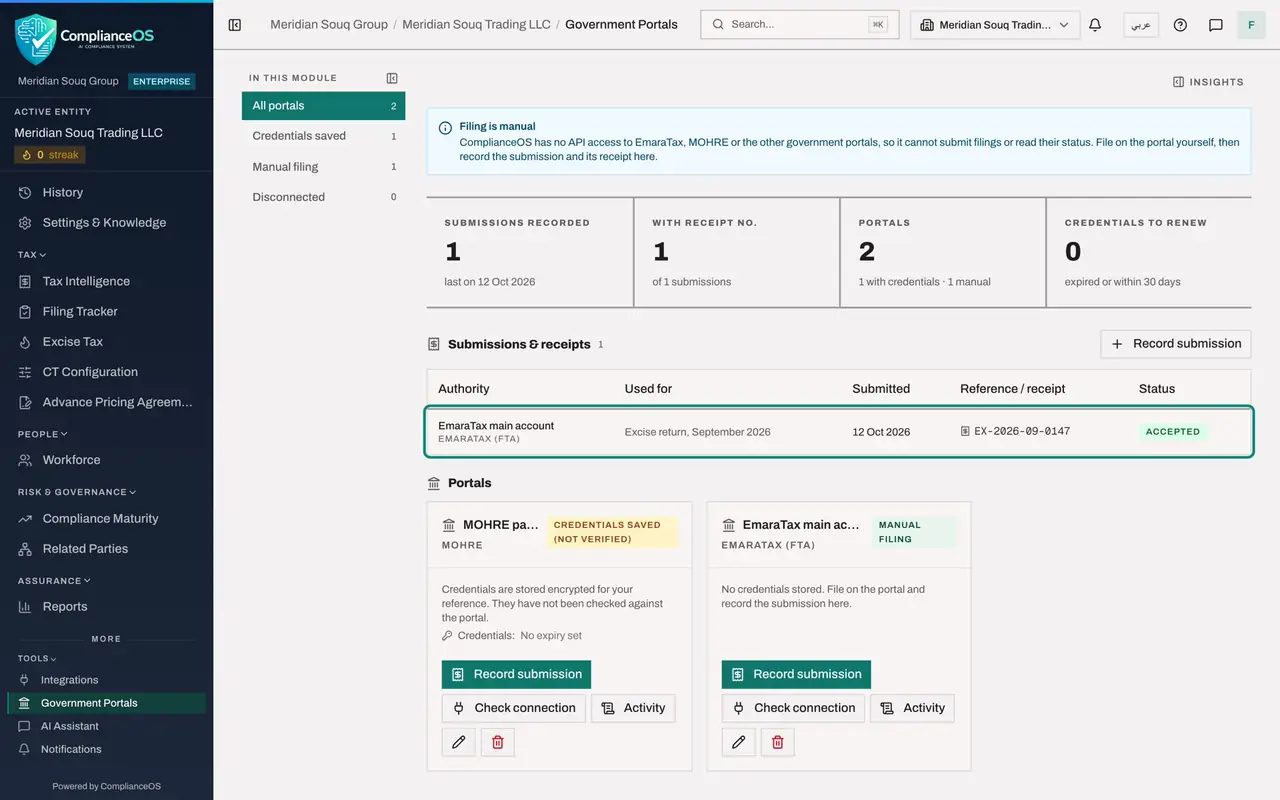Image resolution: width=1280 pixels, height=800 pixels.
Task: Open Excise Tax in sidebar
Action: [x=107, y=341]
